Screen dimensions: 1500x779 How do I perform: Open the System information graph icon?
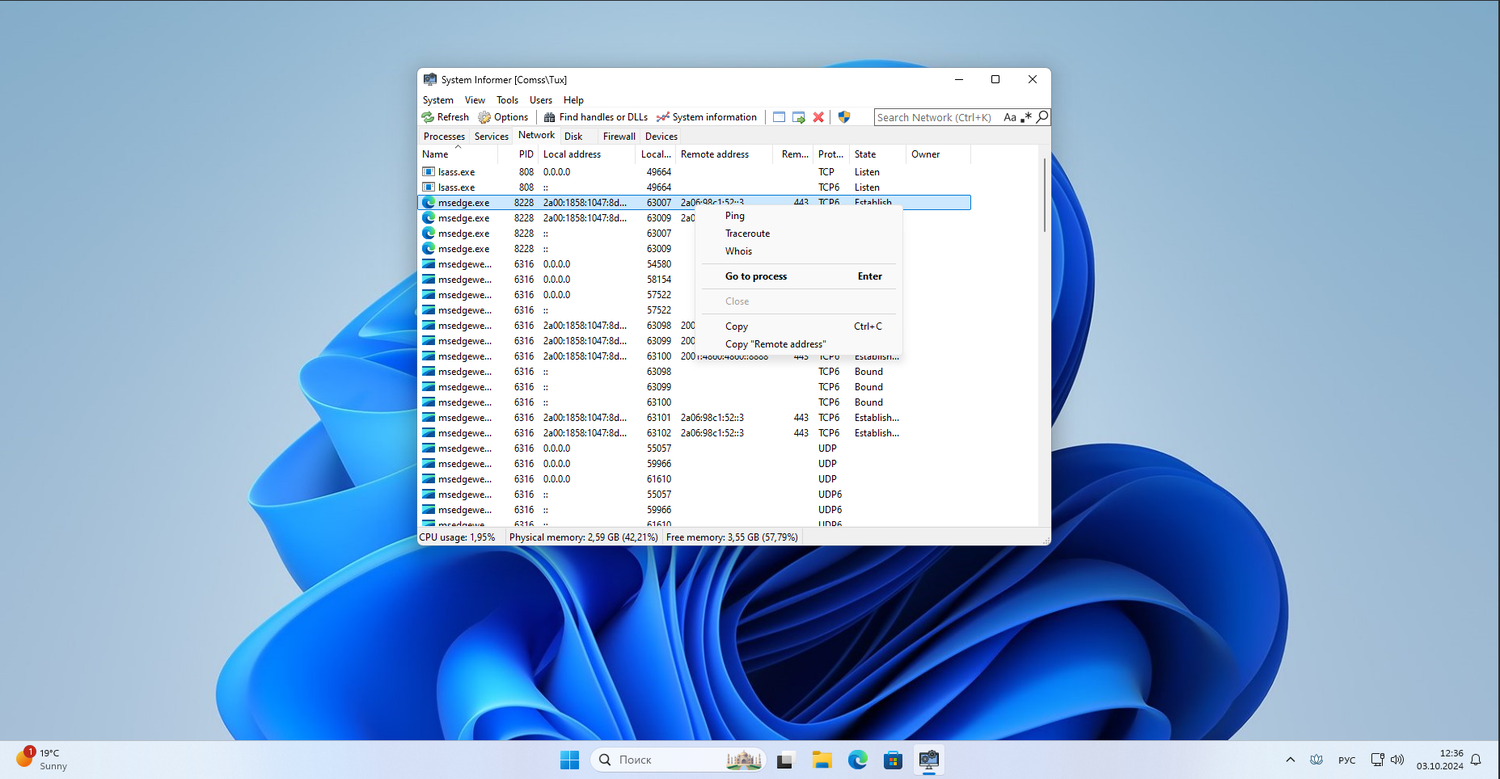[x=663, y=117]
